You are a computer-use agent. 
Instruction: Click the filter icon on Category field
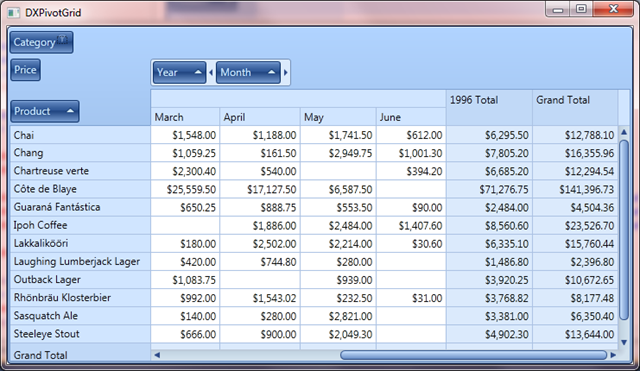62,39
